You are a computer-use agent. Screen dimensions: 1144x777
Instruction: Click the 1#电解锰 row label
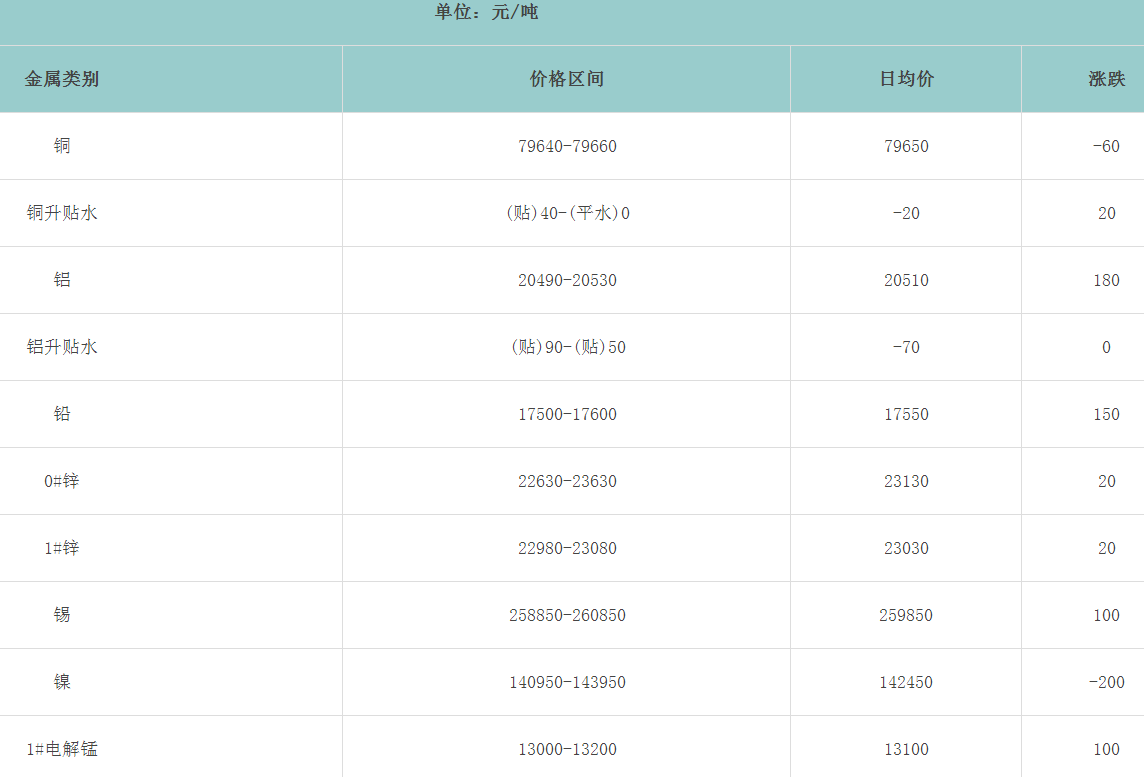coord(62,749)
